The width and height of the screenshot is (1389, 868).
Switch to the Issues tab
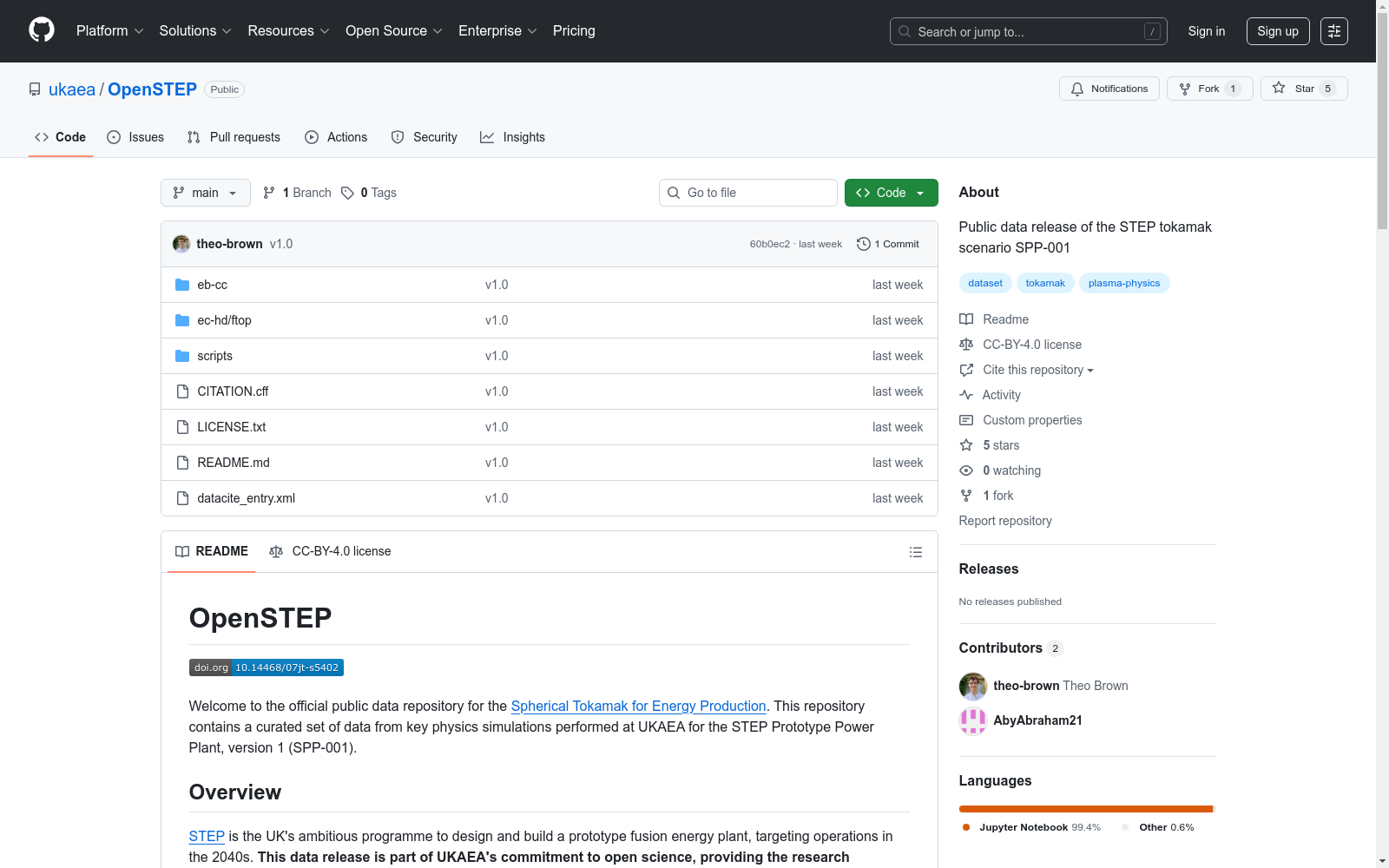coord(135,137)
